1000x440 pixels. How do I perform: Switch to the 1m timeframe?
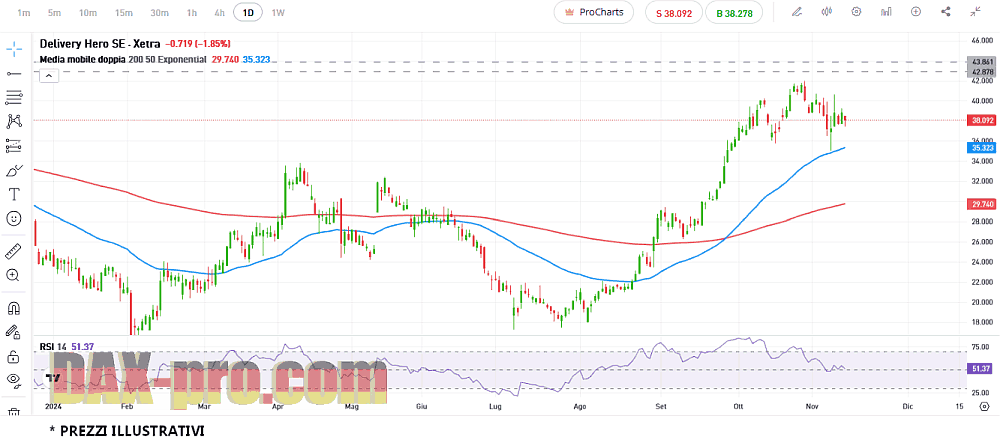tap(24, 13)
